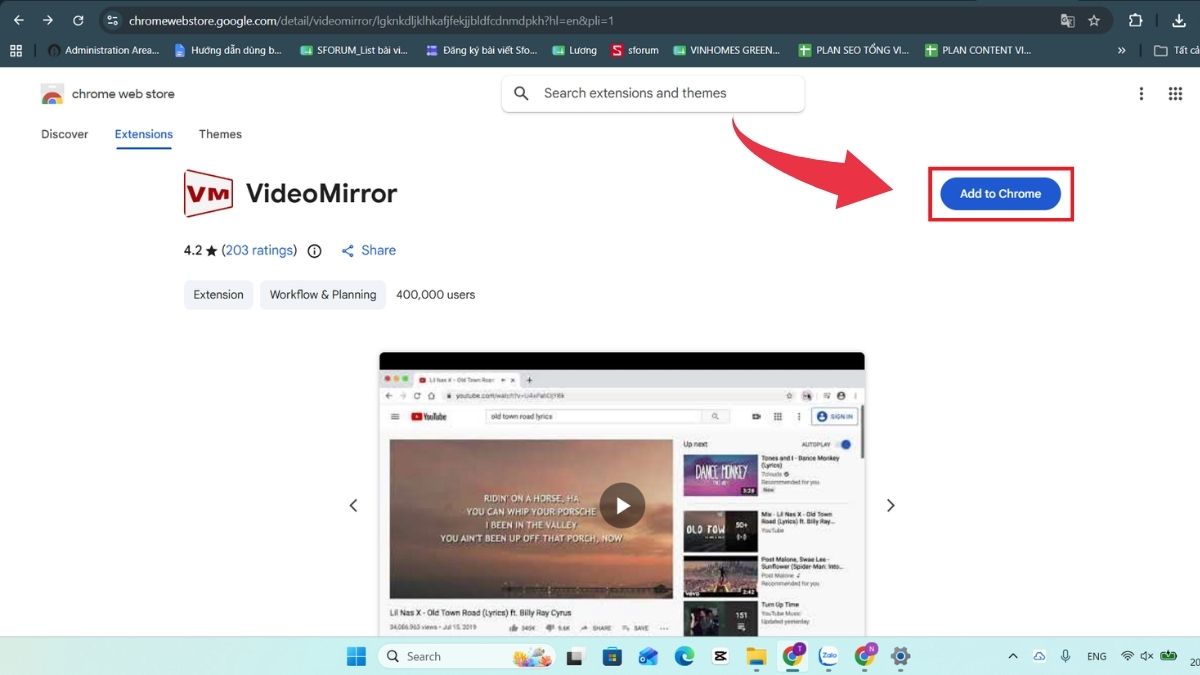The height and width of the screenshot is (675, 1200).
Task: Switch to the Discover tab
Action: coord(65,134)
